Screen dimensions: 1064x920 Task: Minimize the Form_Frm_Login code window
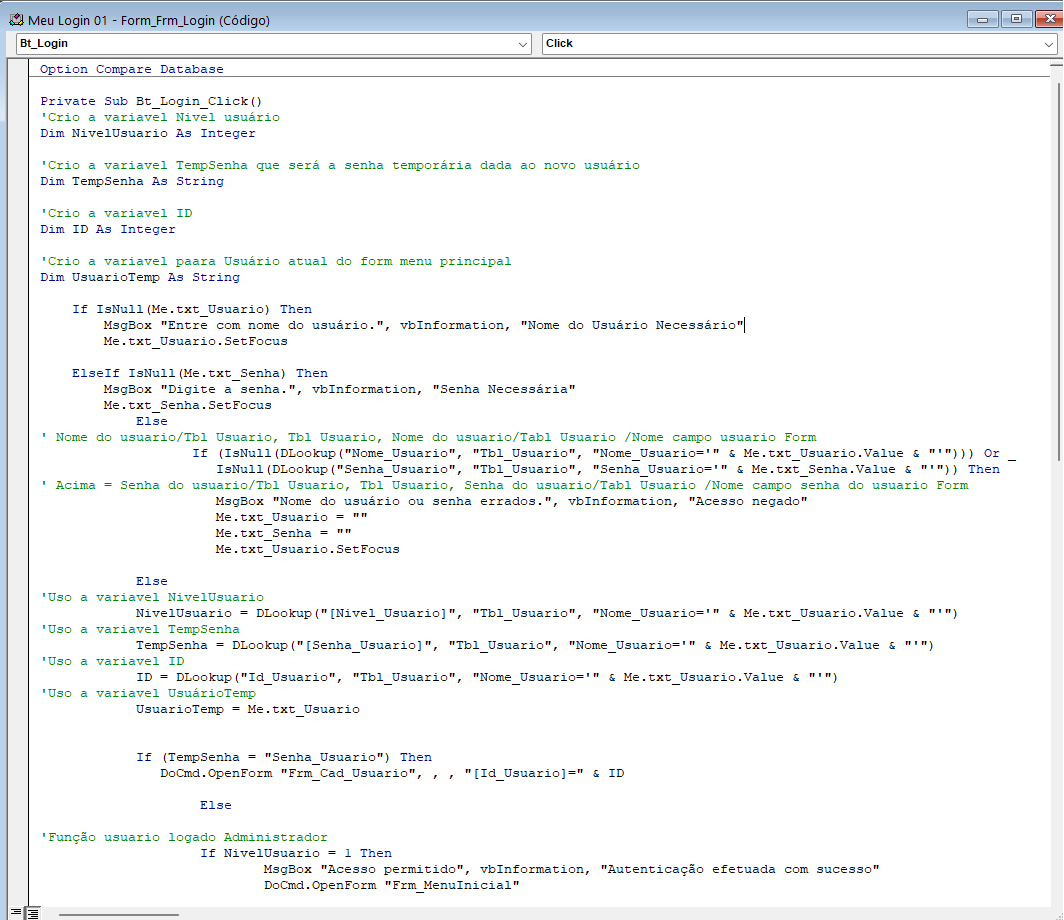tap(984, 19)
